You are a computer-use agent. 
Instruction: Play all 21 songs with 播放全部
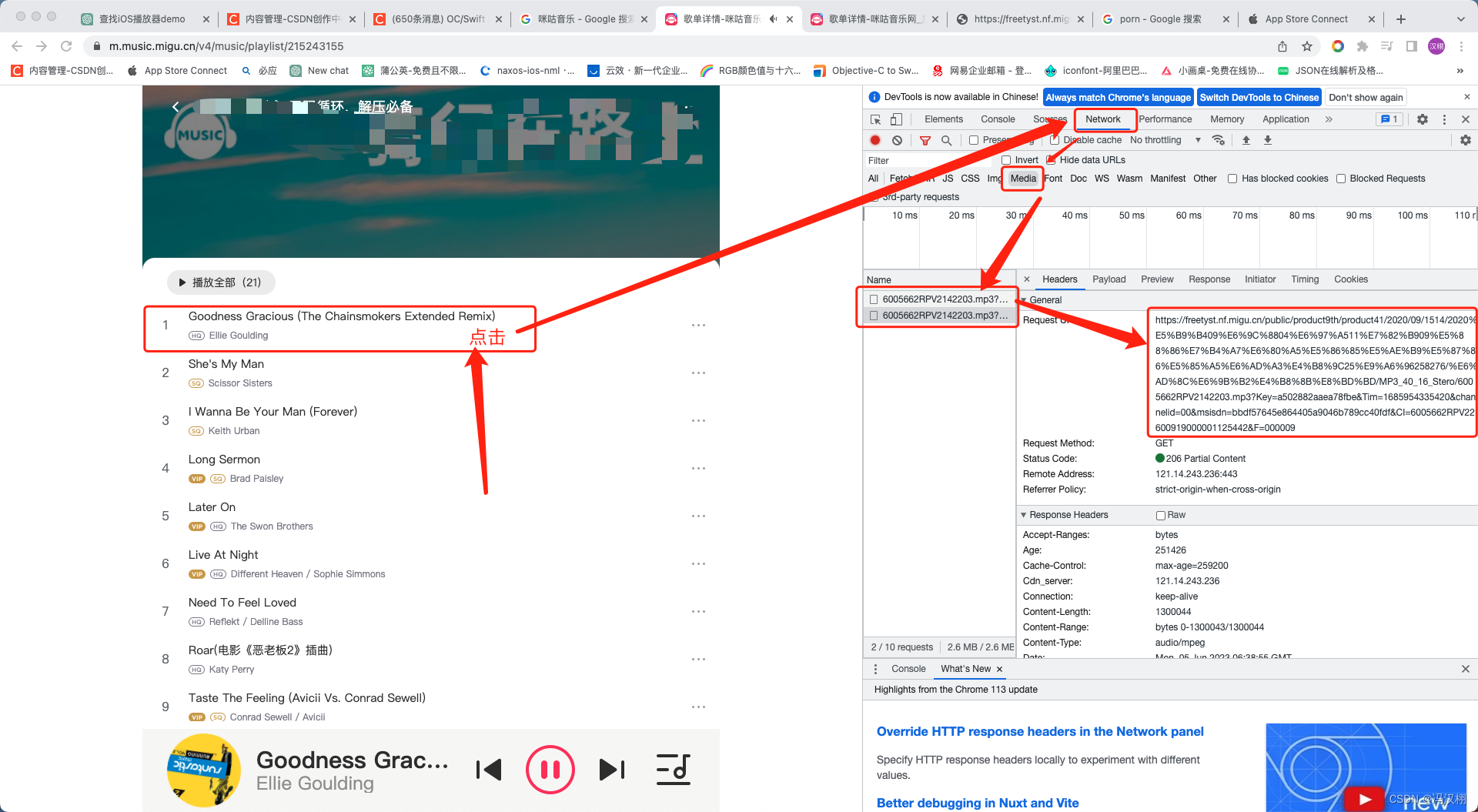221,282
